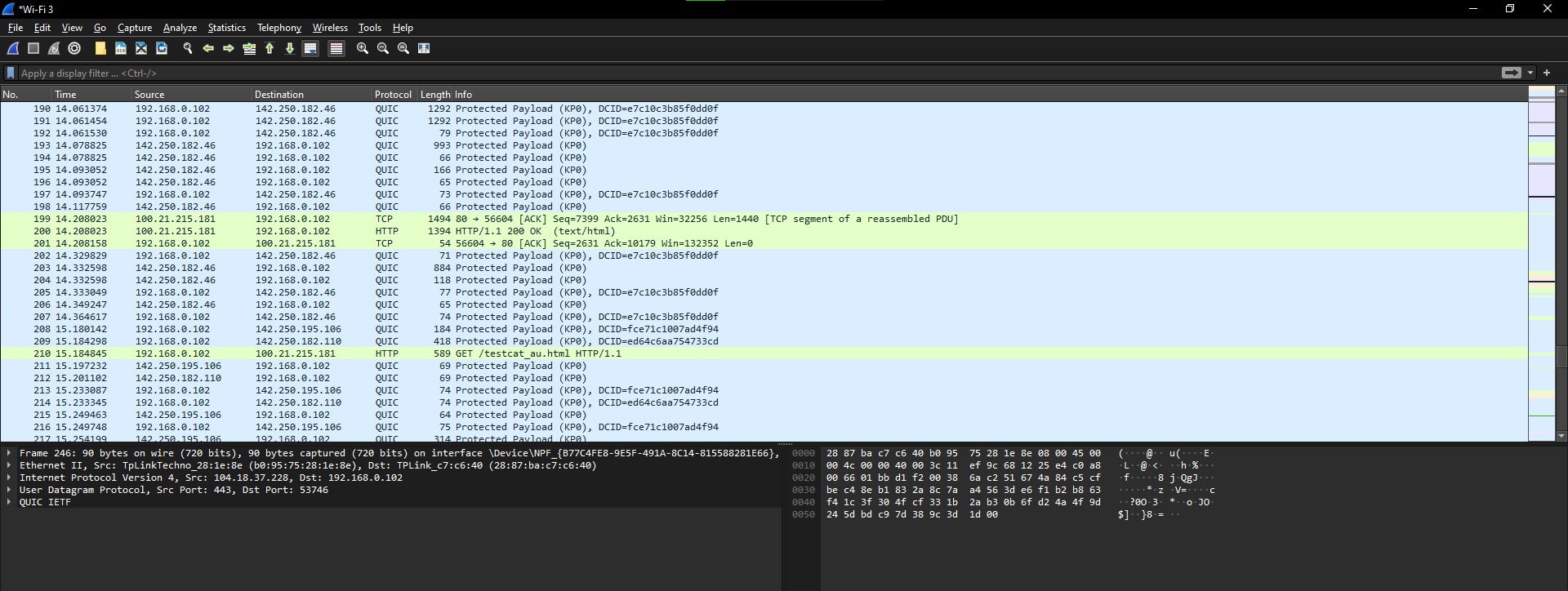
Task: Restart the current capture
Action: [54, 49]
